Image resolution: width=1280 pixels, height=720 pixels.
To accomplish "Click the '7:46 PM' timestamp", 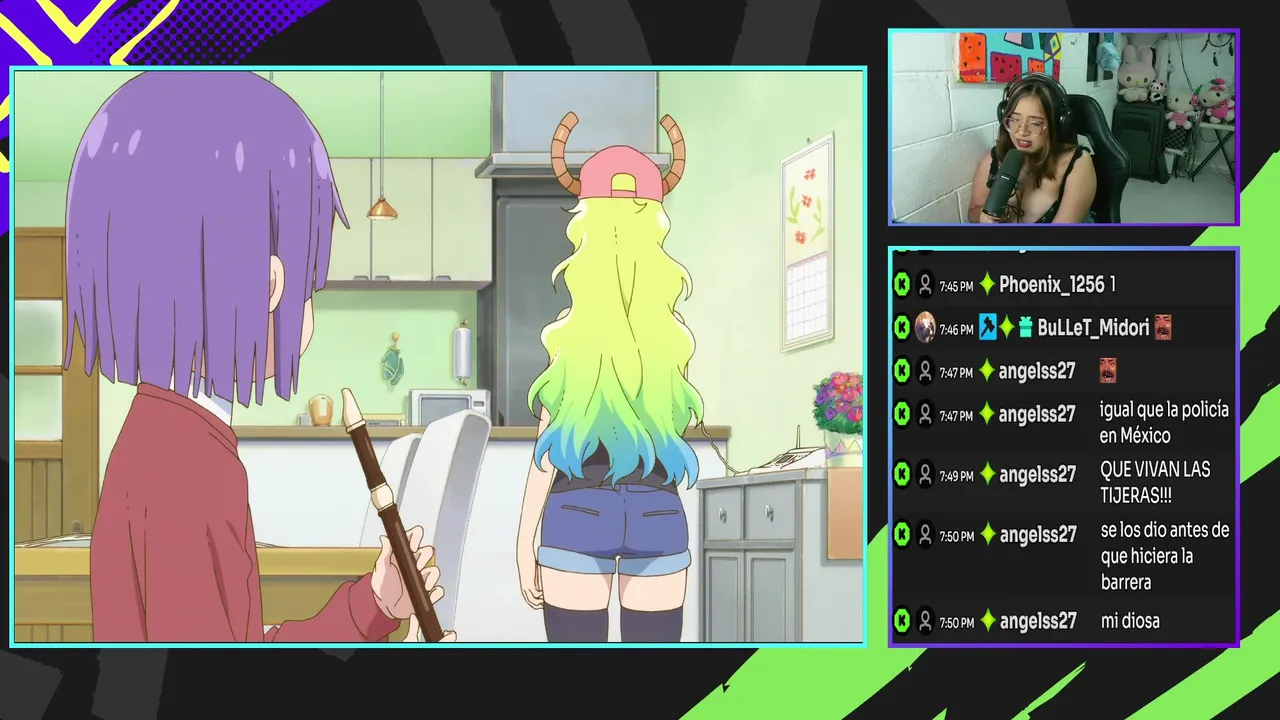I will coord(956,328).
